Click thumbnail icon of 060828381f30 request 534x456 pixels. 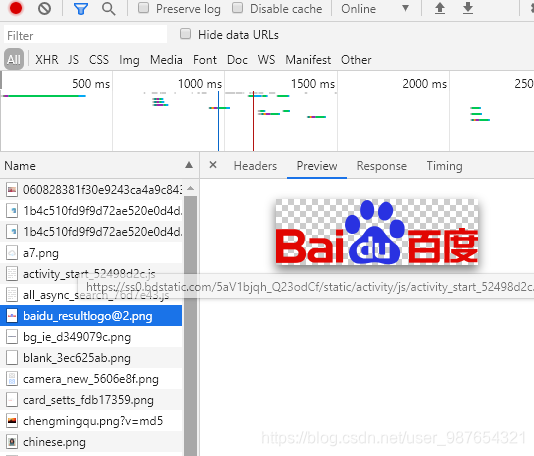tap(12, 190)
